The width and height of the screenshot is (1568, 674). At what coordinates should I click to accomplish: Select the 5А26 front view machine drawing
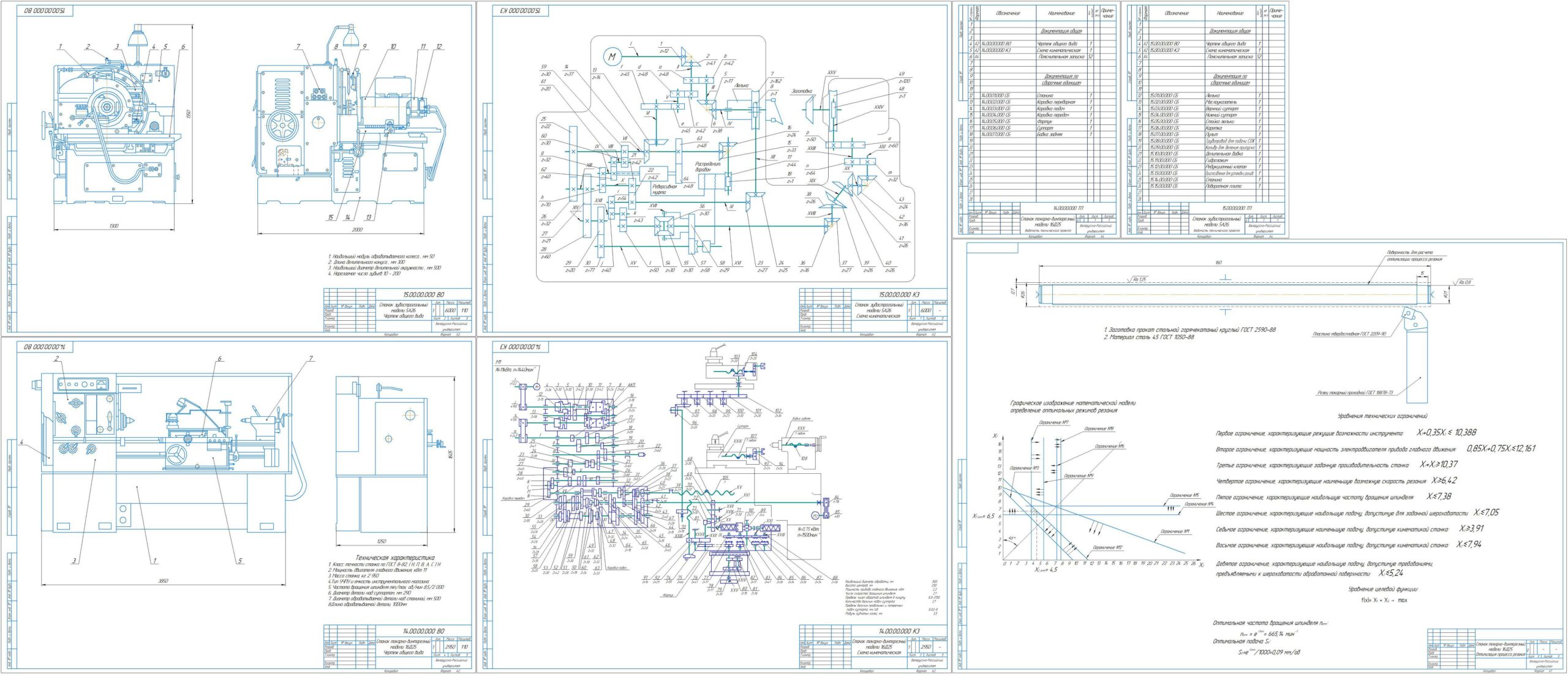coord(113,113)
